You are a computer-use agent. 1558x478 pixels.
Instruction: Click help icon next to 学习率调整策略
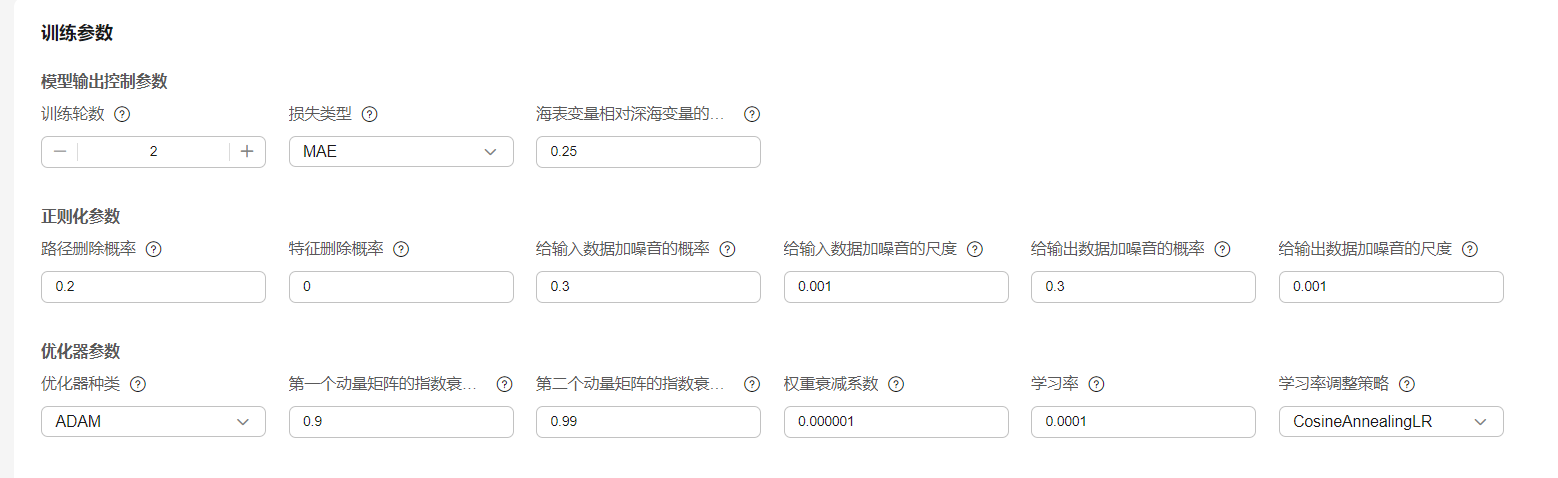1407,384
